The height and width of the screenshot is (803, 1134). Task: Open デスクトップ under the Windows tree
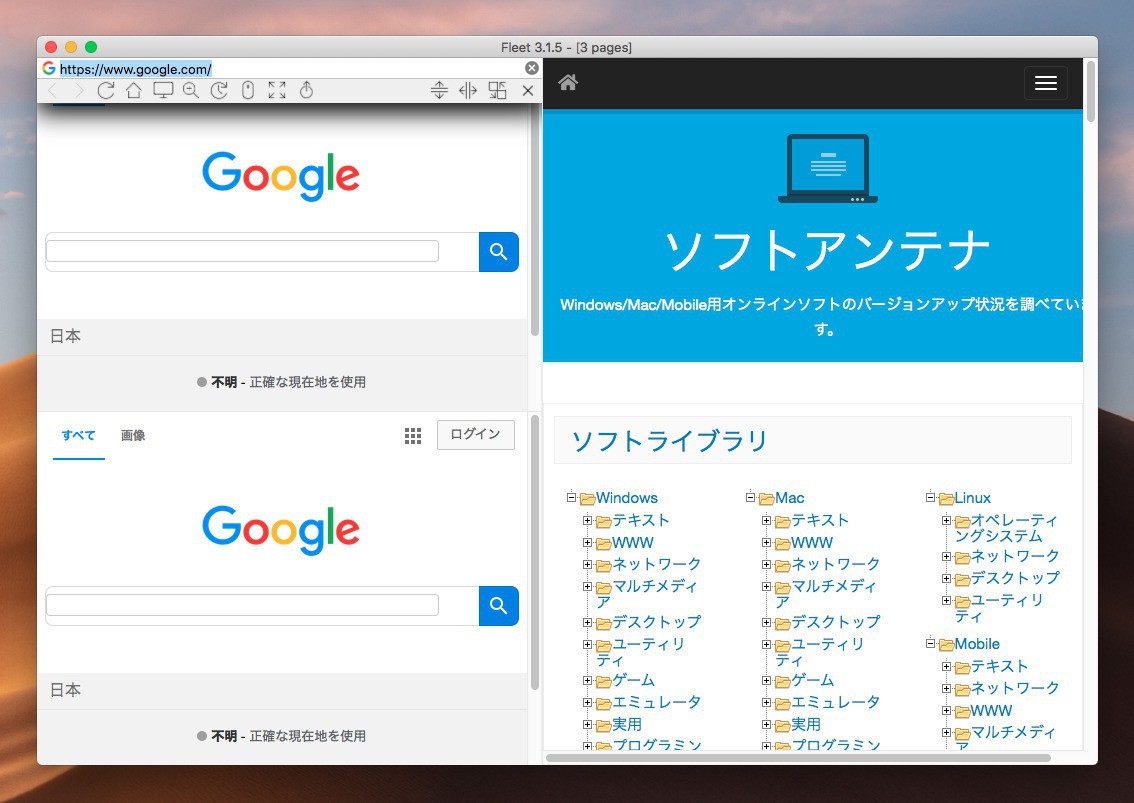coord(657,621)
